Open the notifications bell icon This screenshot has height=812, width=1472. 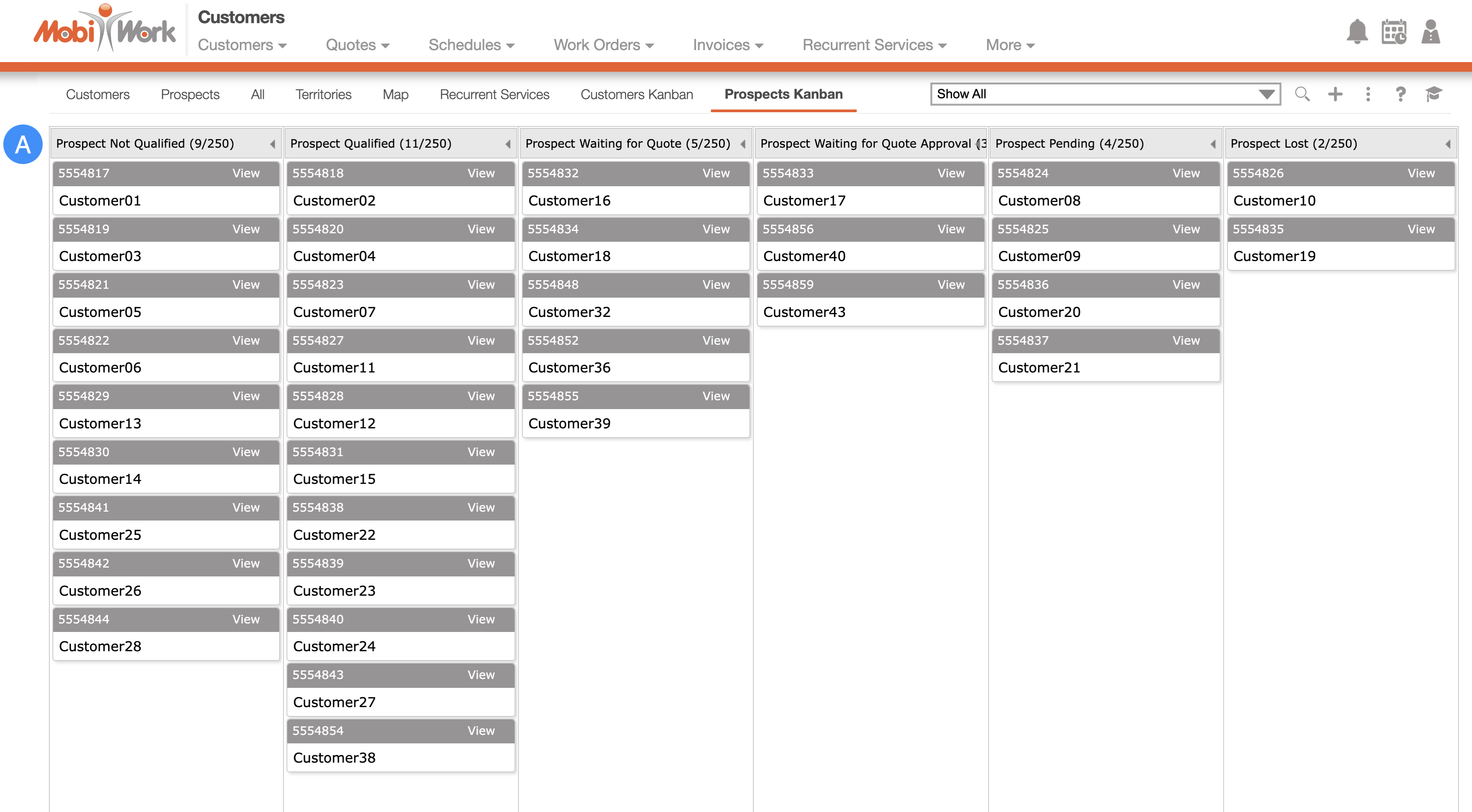coord(1357,32)
